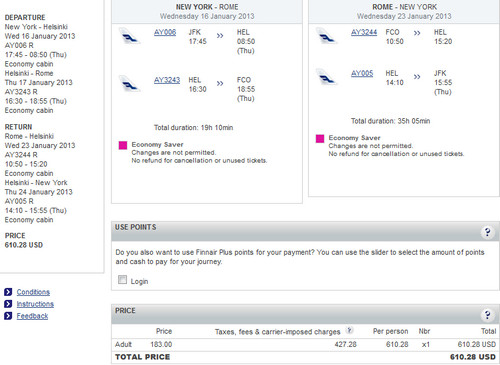Viewport: 500px width, 365px height.
Task: Open the Conditions link
Action: point(33,292)
